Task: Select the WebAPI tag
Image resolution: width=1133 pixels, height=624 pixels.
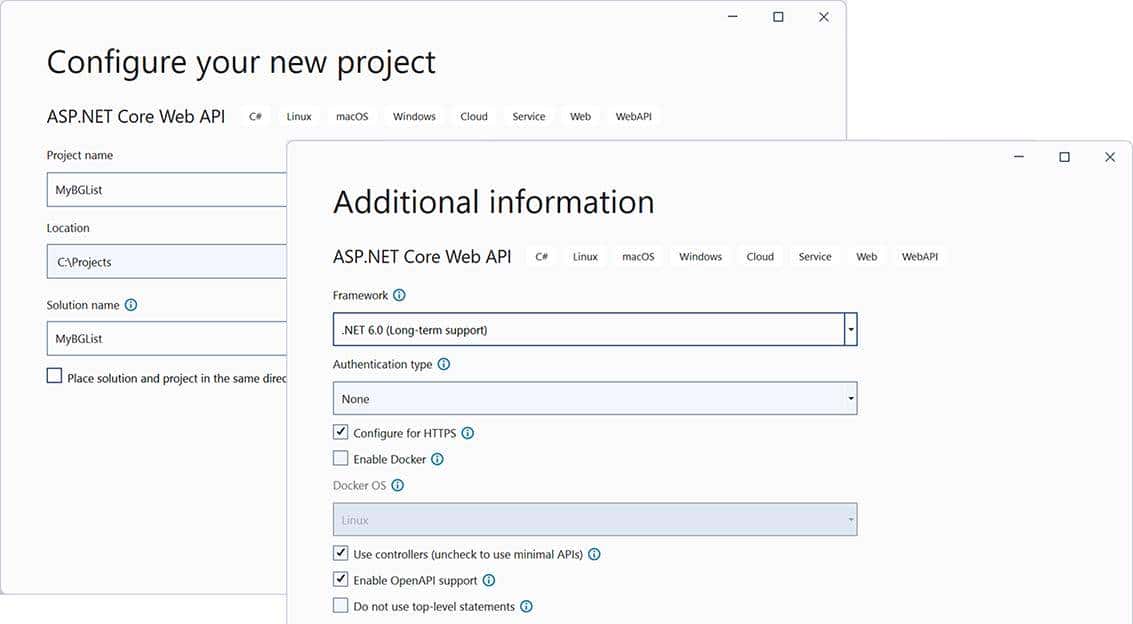Action: tap(919, 256)
